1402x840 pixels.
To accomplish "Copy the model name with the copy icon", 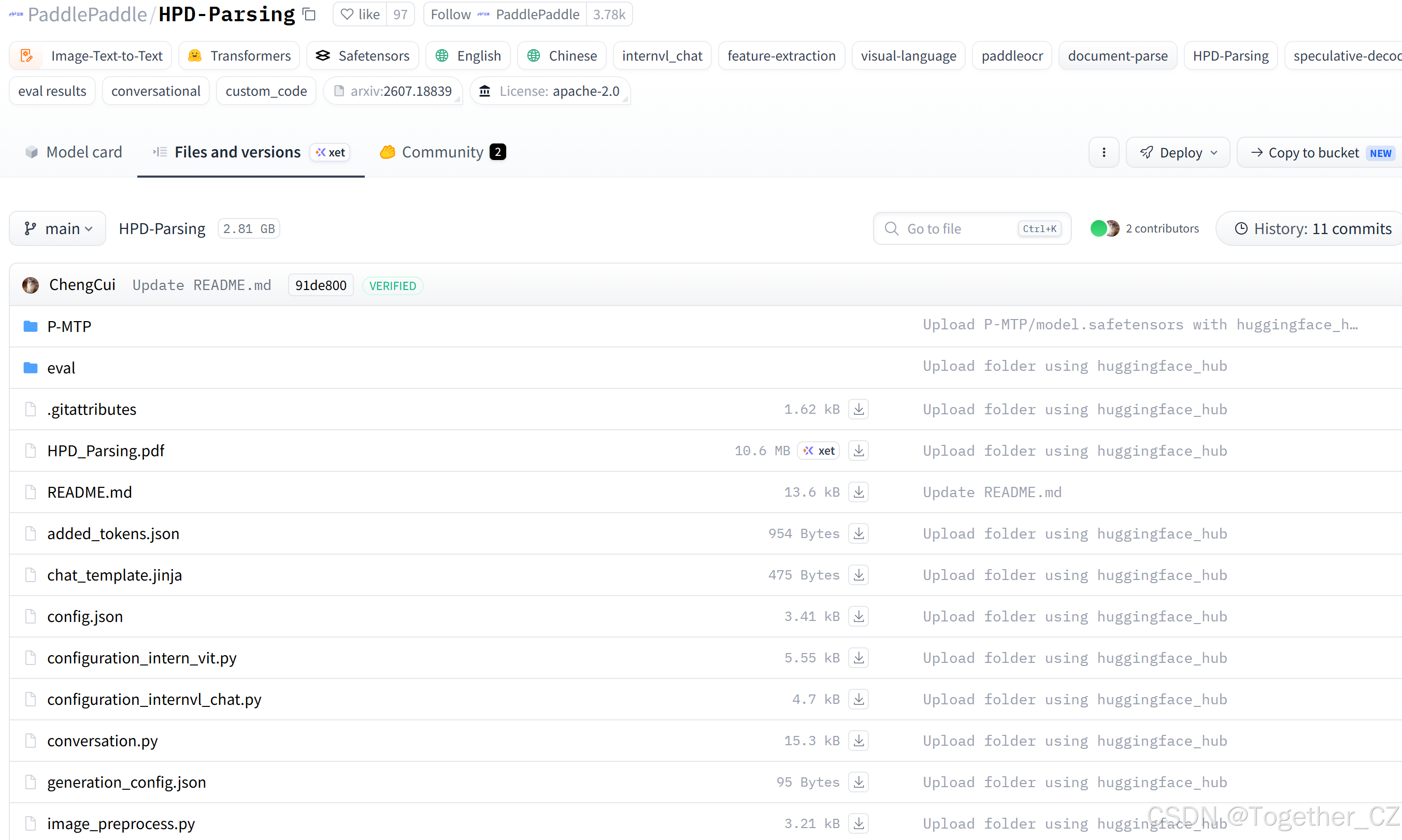I will coord(309,14).
